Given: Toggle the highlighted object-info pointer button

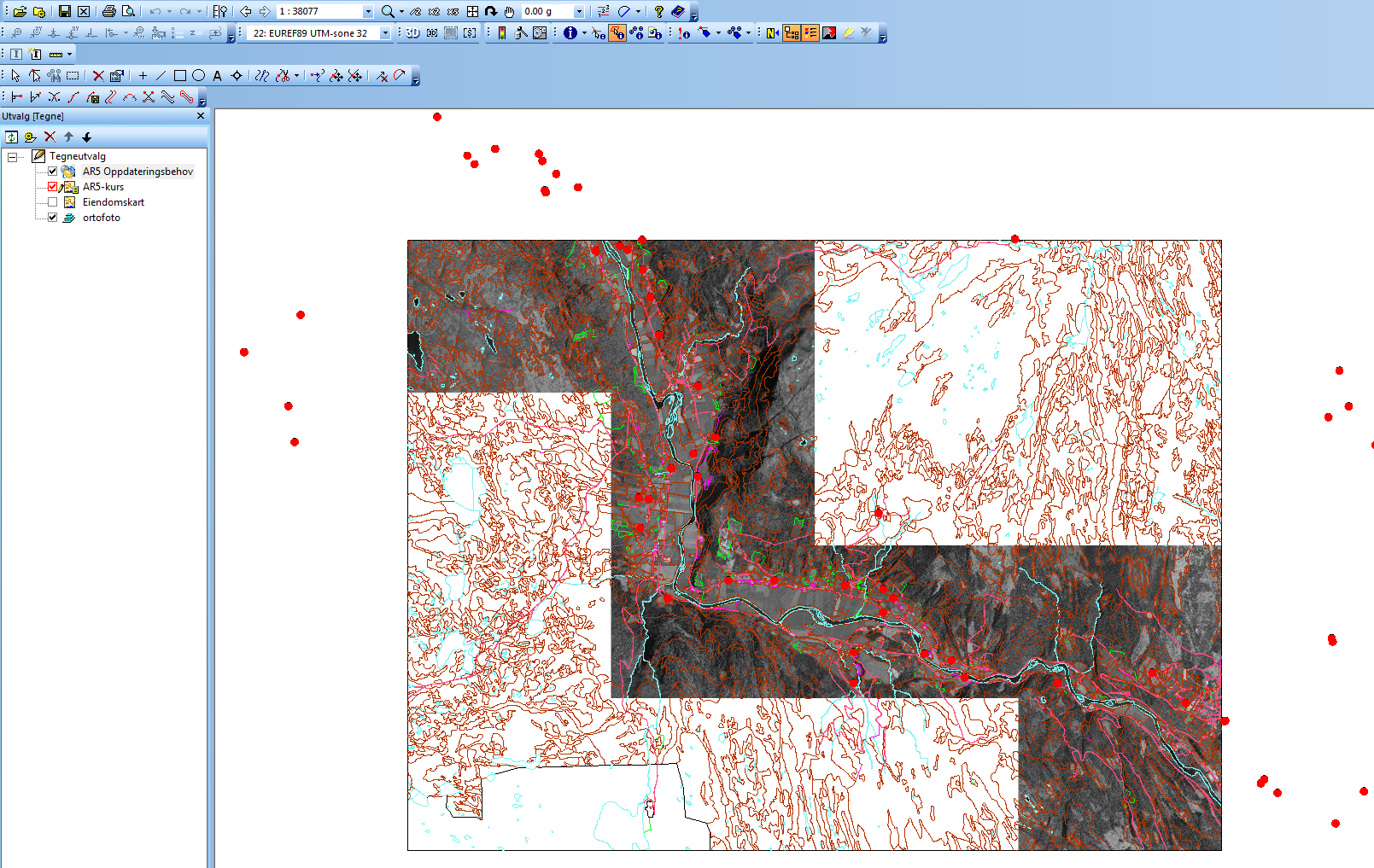Looking at the screenshot, I should (x=617, y=32).
